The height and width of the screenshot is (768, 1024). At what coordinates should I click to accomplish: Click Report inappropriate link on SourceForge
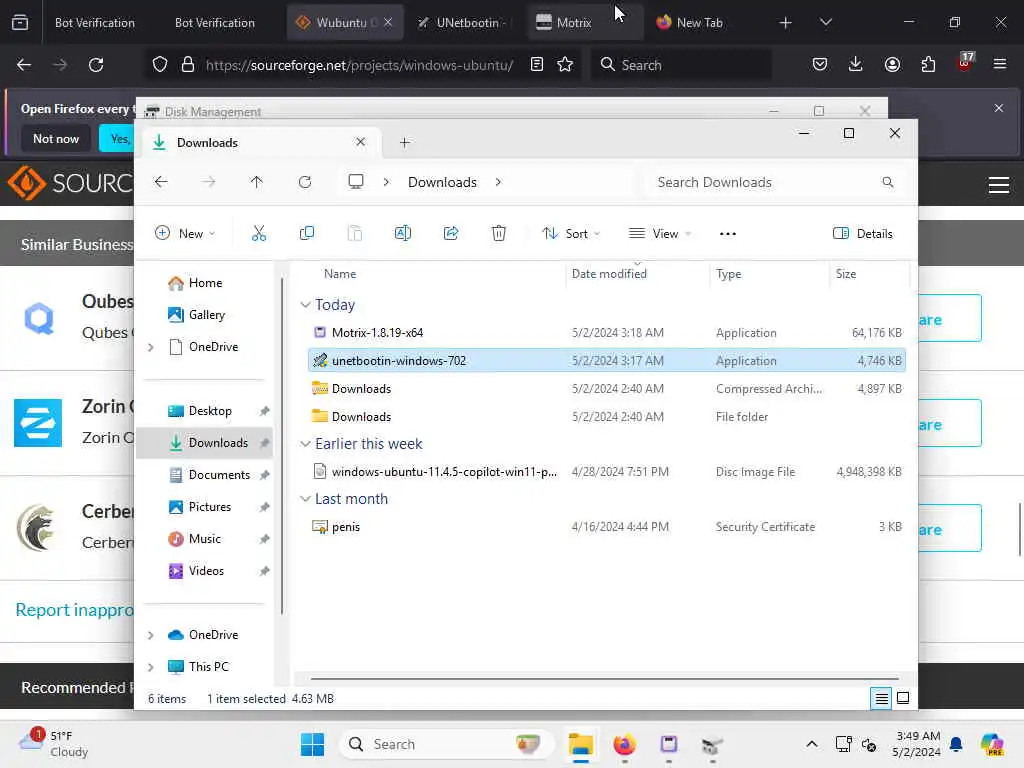point(74,610)
